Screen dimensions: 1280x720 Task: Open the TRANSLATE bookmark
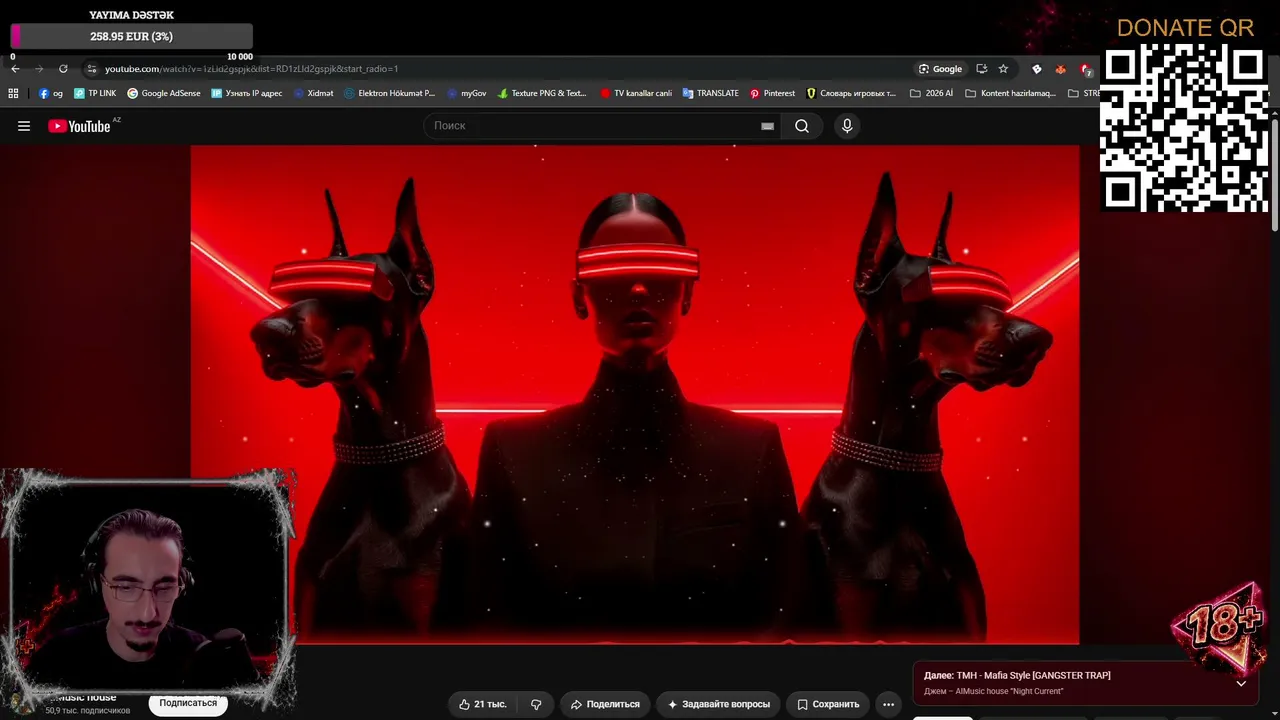tap(711, 93)
